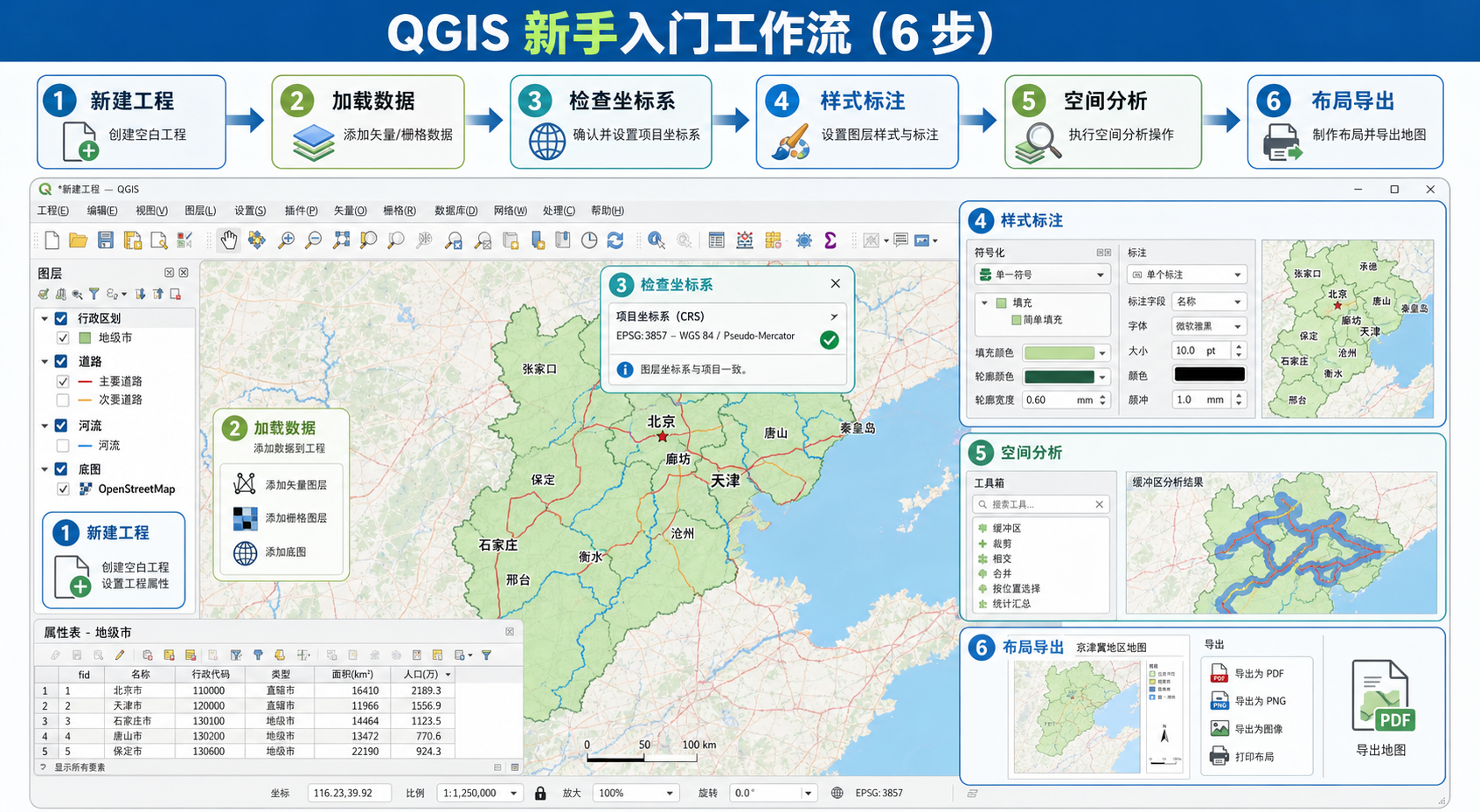Select the Pan Map hand tool
The image size is (1480, 812).
[229, 239]
